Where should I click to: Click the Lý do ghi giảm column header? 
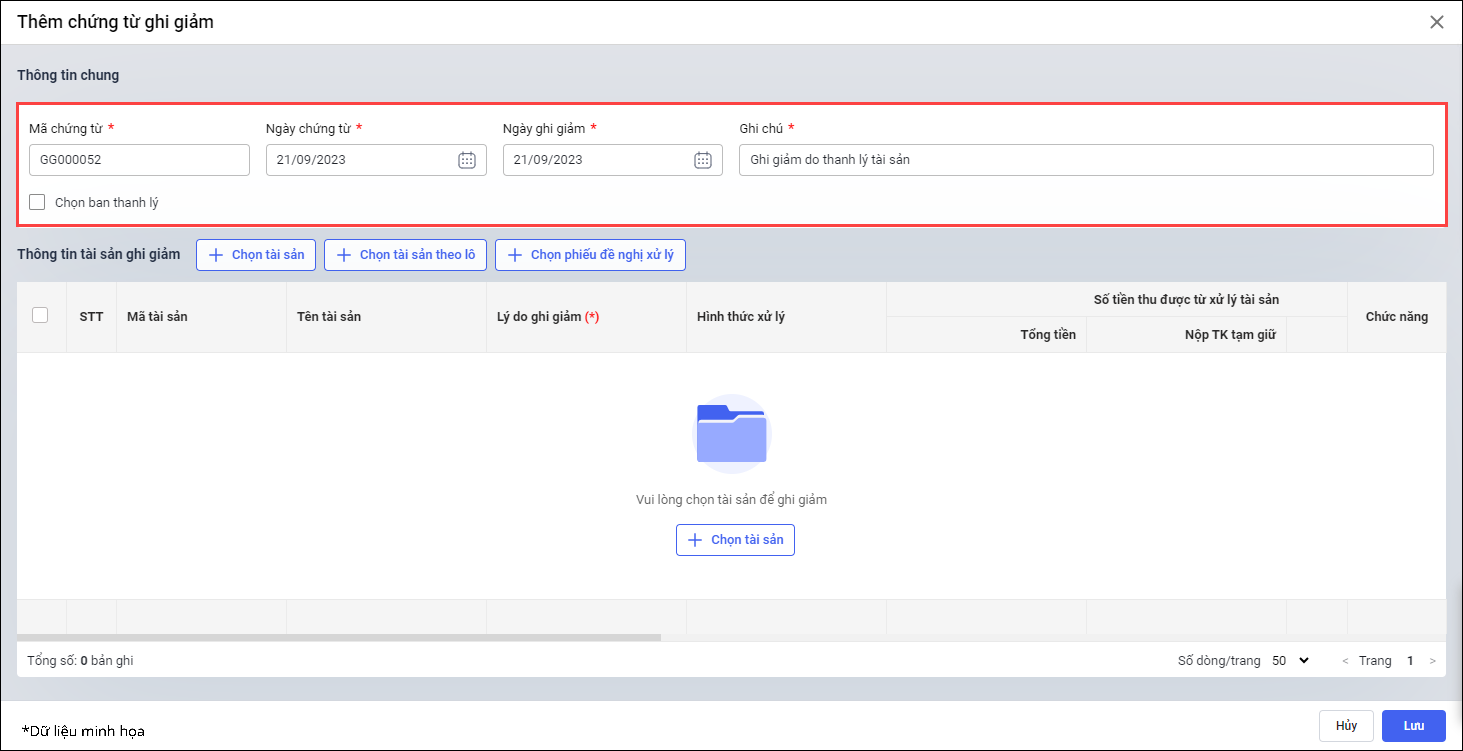547,317
